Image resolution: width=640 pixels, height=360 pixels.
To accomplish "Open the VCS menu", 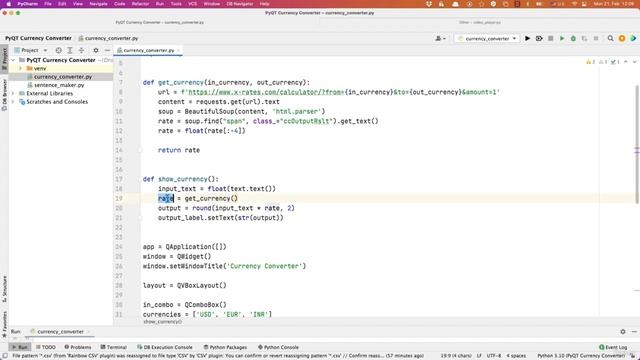I will [x=192, y=4].
